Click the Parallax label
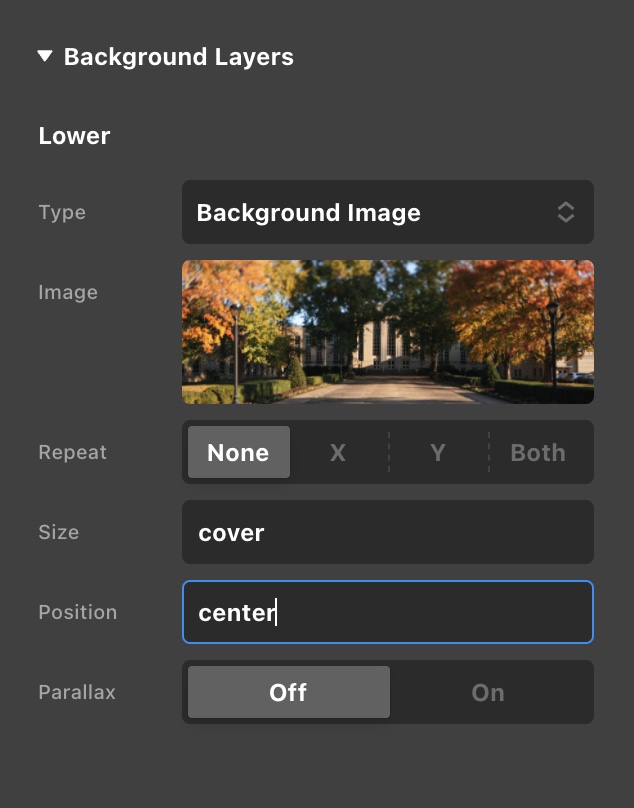This screenshot has height=808, width=634. pos(77,692)
